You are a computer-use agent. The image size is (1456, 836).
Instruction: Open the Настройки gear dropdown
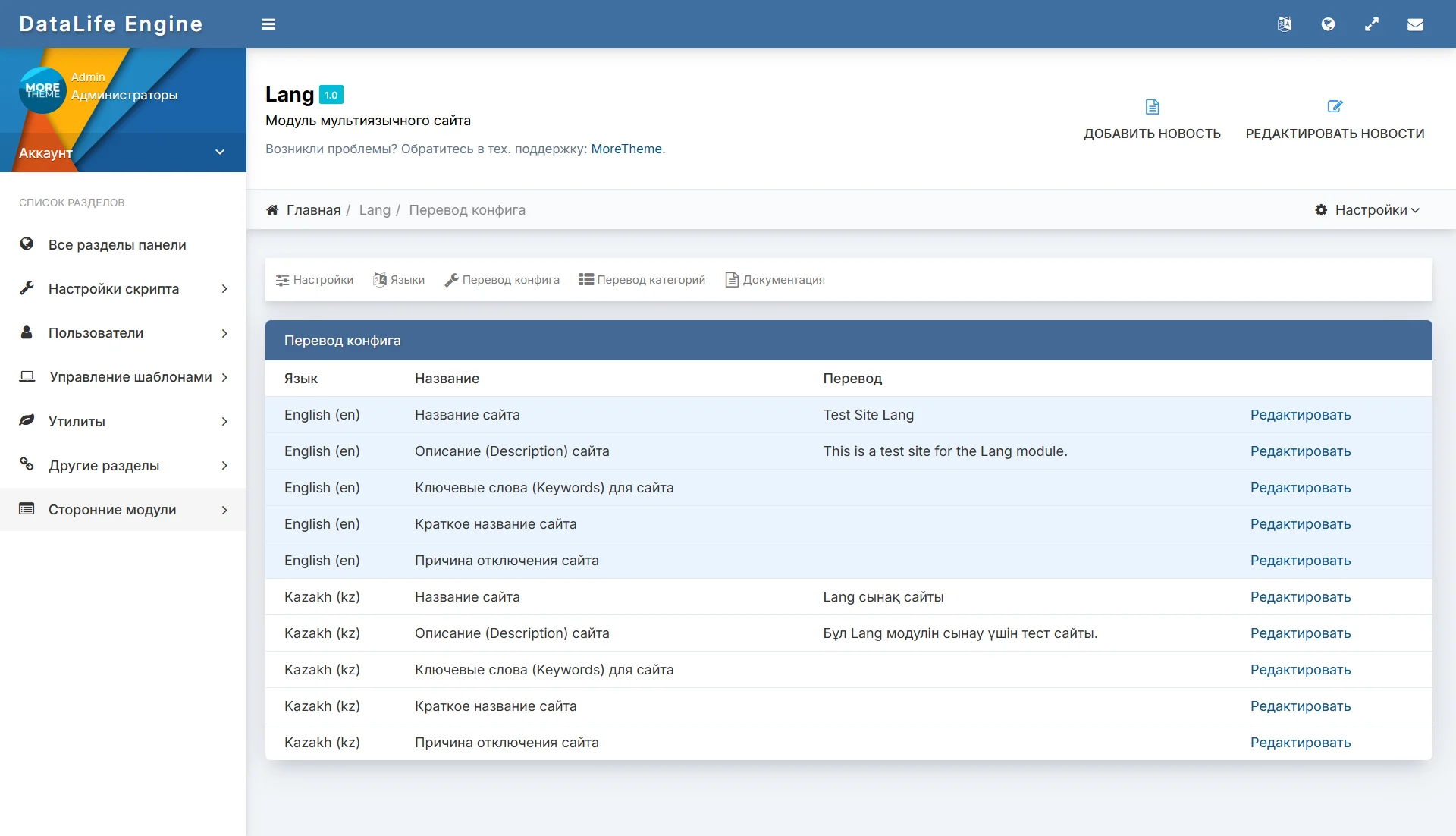(1367, 210)
